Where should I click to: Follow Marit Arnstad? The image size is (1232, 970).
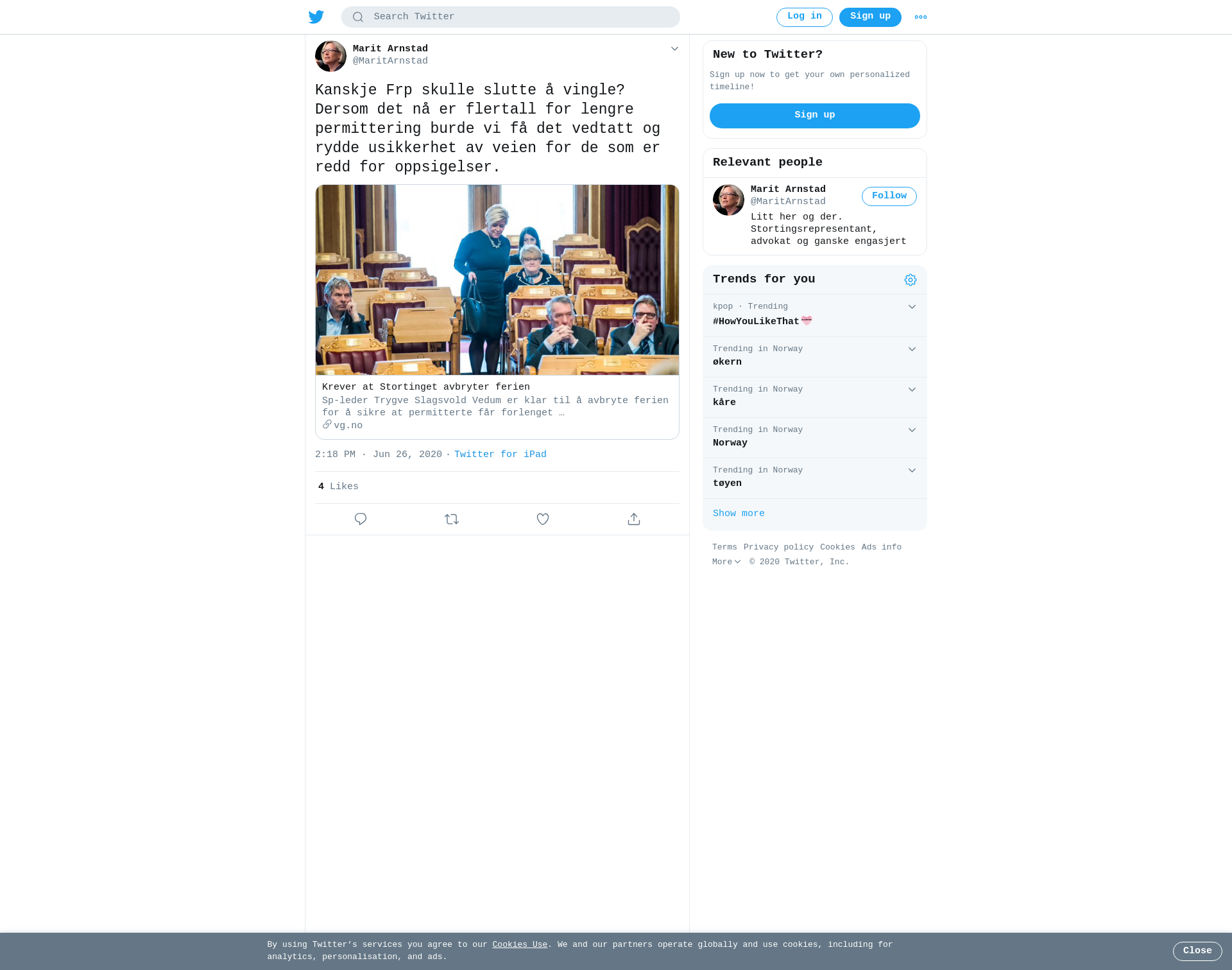[x=889, y=196]
